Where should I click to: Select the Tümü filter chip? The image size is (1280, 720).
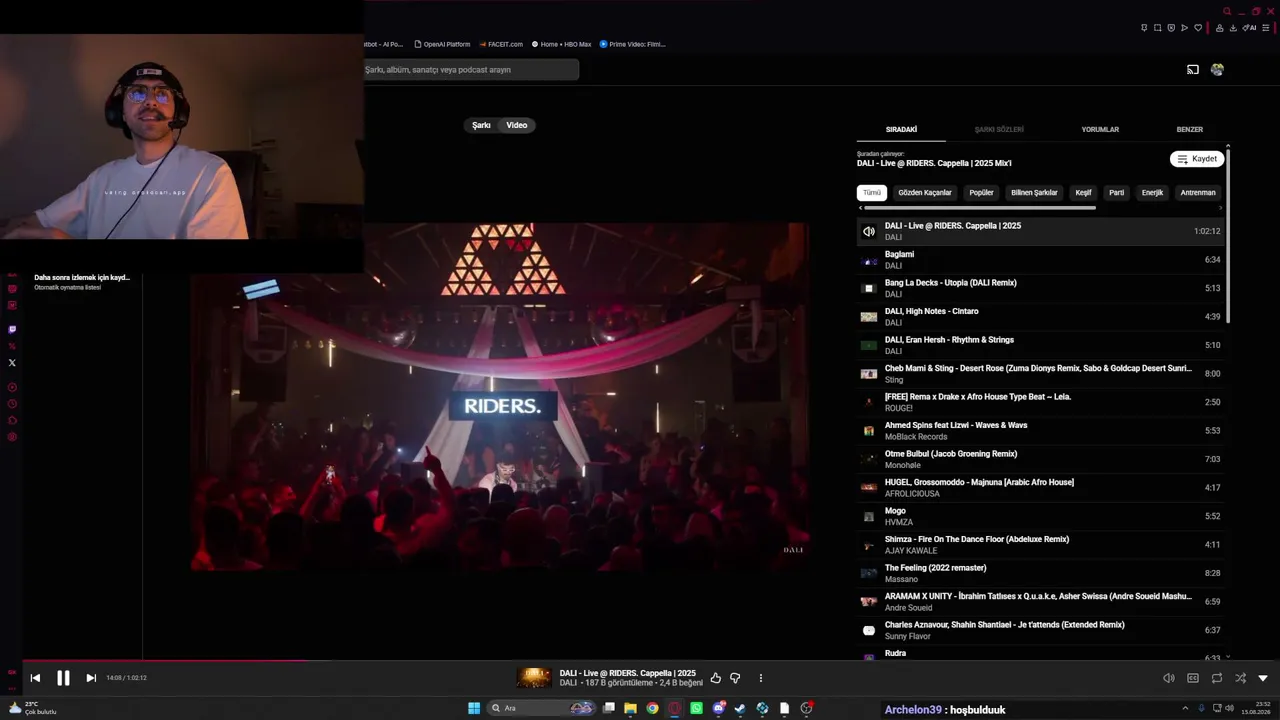[x=872, y=193]
